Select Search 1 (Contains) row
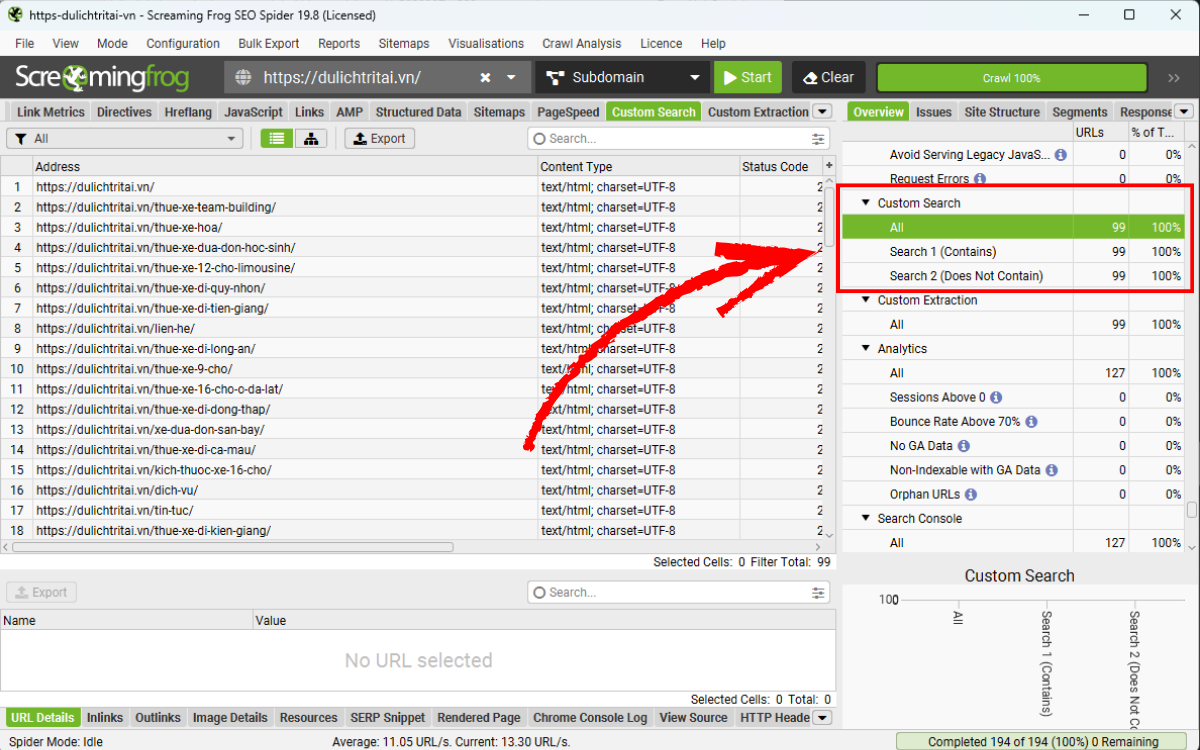Viewport: 1200px width, 750px height. click(x=943, y=252)
